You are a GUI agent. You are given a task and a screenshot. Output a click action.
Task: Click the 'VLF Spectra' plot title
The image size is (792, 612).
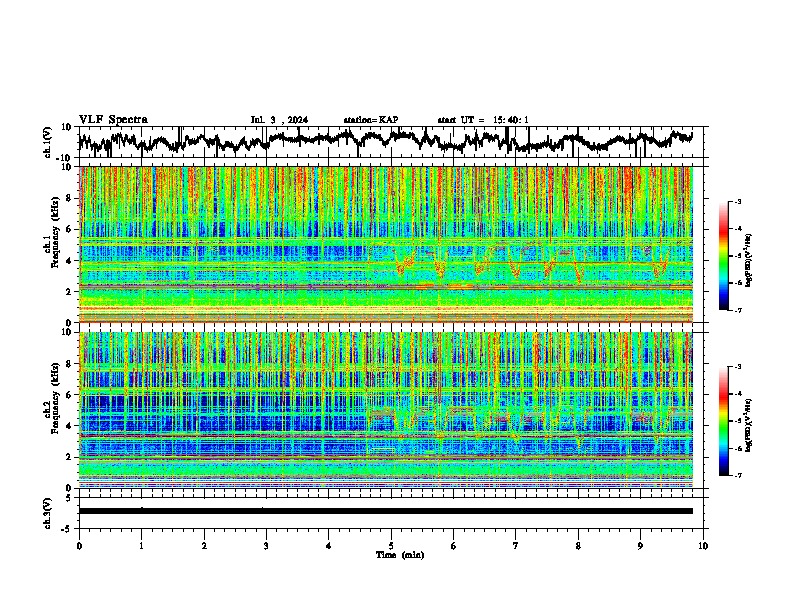point(114,120)
